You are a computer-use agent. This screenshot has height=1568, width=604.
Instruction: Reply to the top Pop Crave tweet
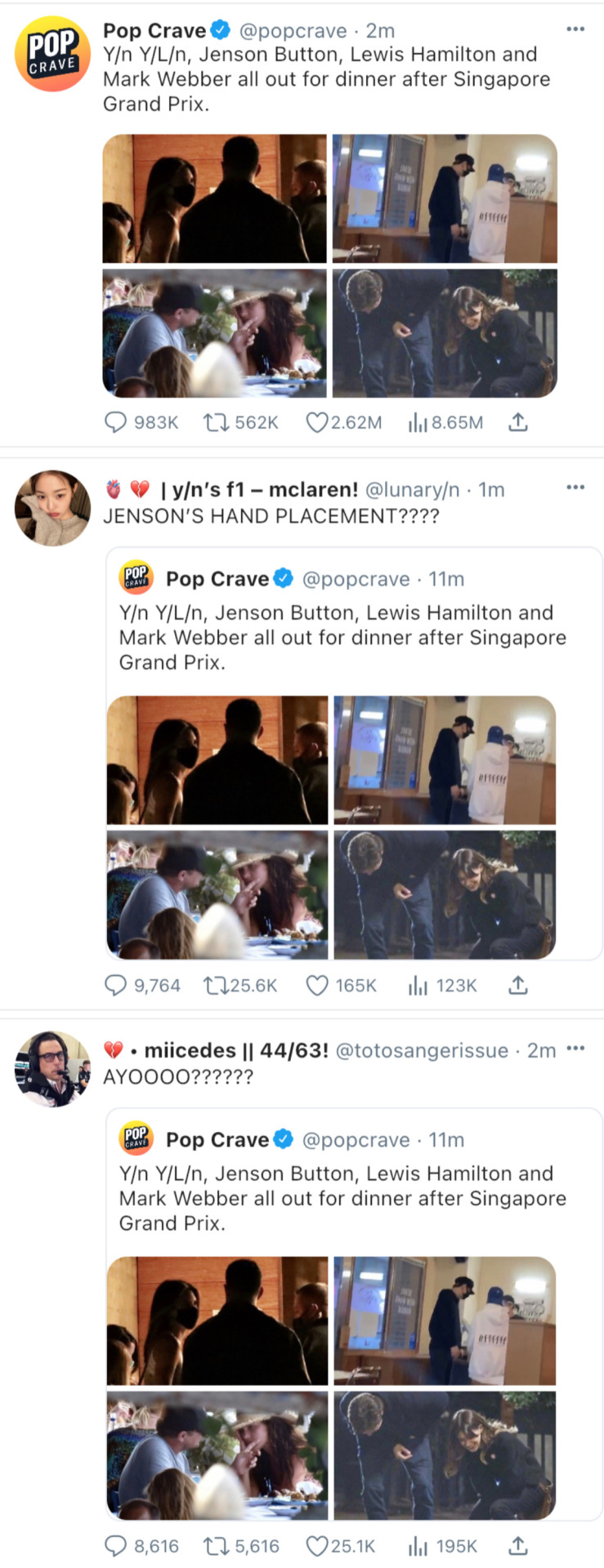coord(115,422)
